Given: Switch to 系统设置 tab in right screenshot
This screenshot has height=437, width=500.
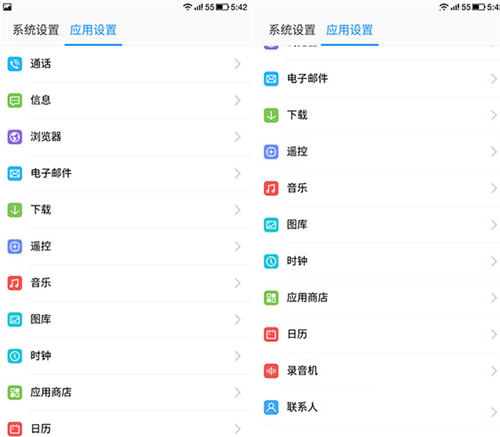Looking at the screenshot, I should [x=292, y=30].
